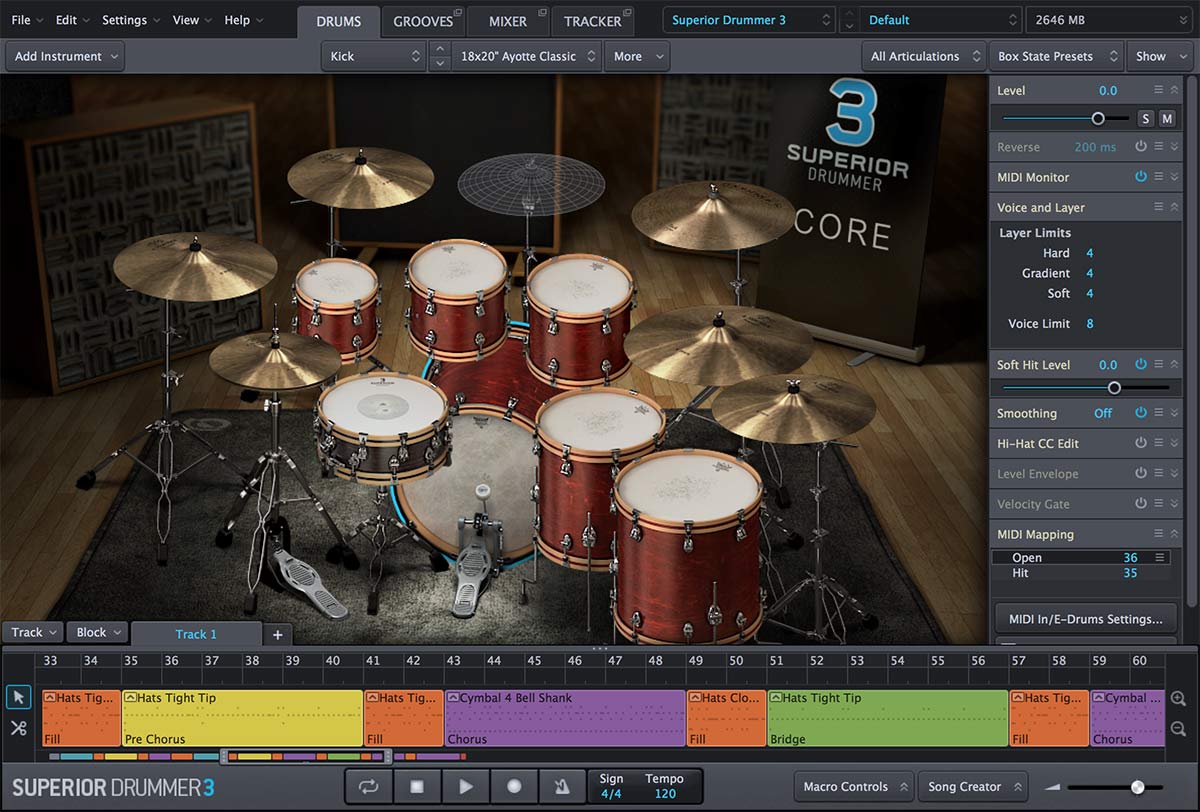Turn on the Velocity Gate power button

1140,504
